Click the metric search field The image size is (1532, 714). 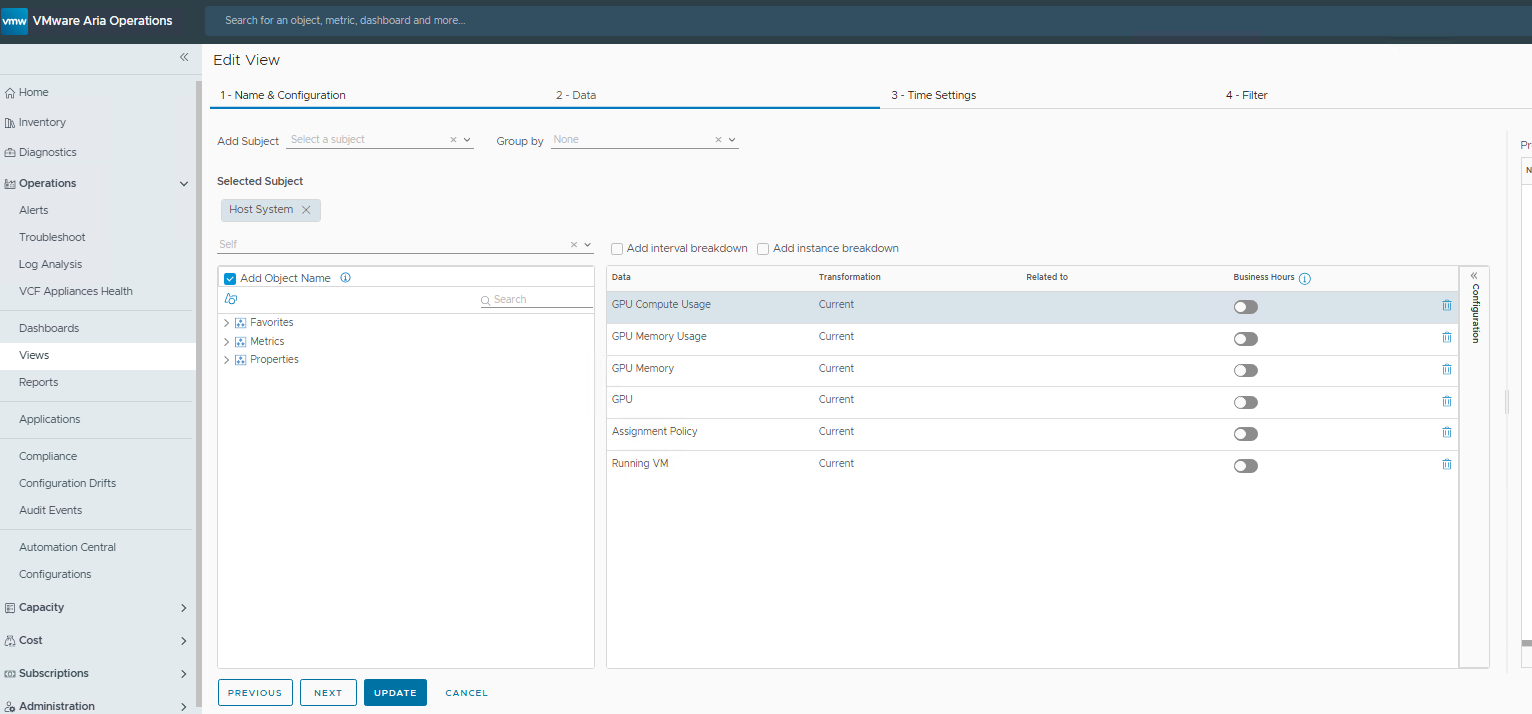[540, 300]
